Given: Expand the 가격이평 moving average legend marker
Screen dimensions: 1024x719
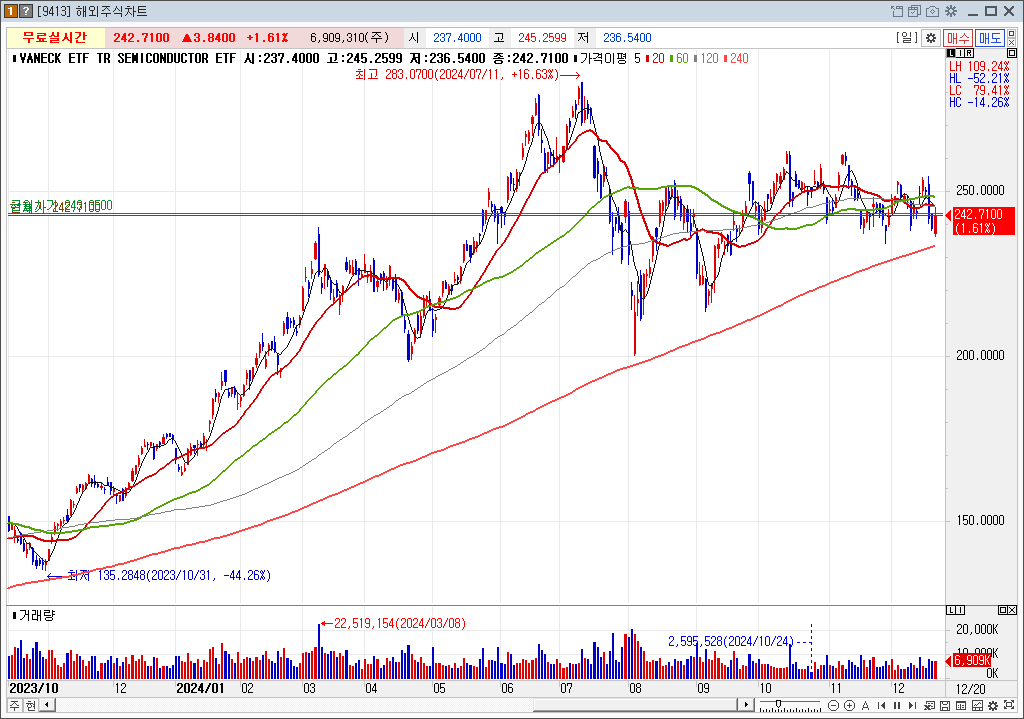Looking at the screenshot, I should click(577, 59).
